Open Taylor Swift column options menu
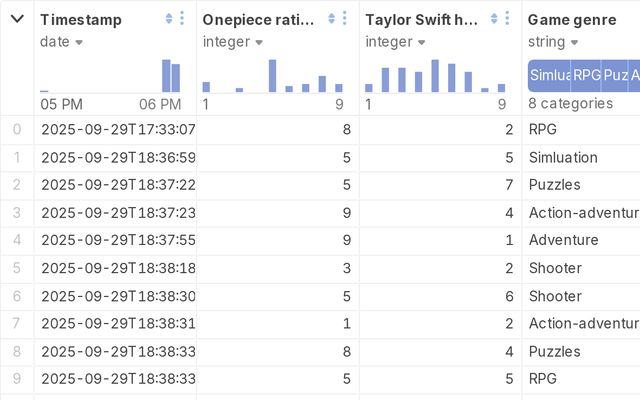Viewport: 640px width, 400px height. click(x=507, y=19)
